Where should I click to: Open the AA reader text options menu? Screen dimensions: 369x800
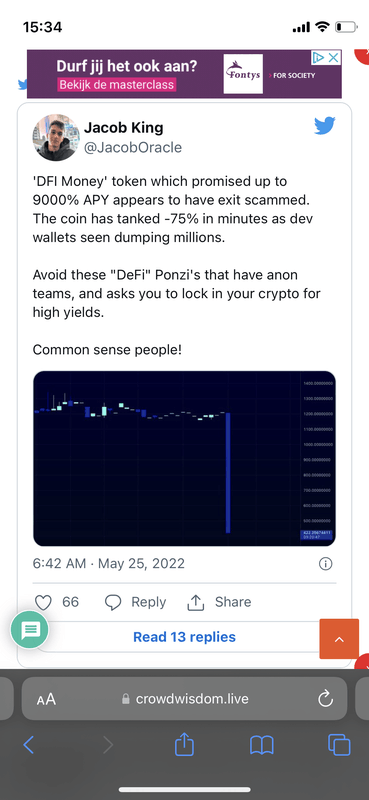[46, 699]
